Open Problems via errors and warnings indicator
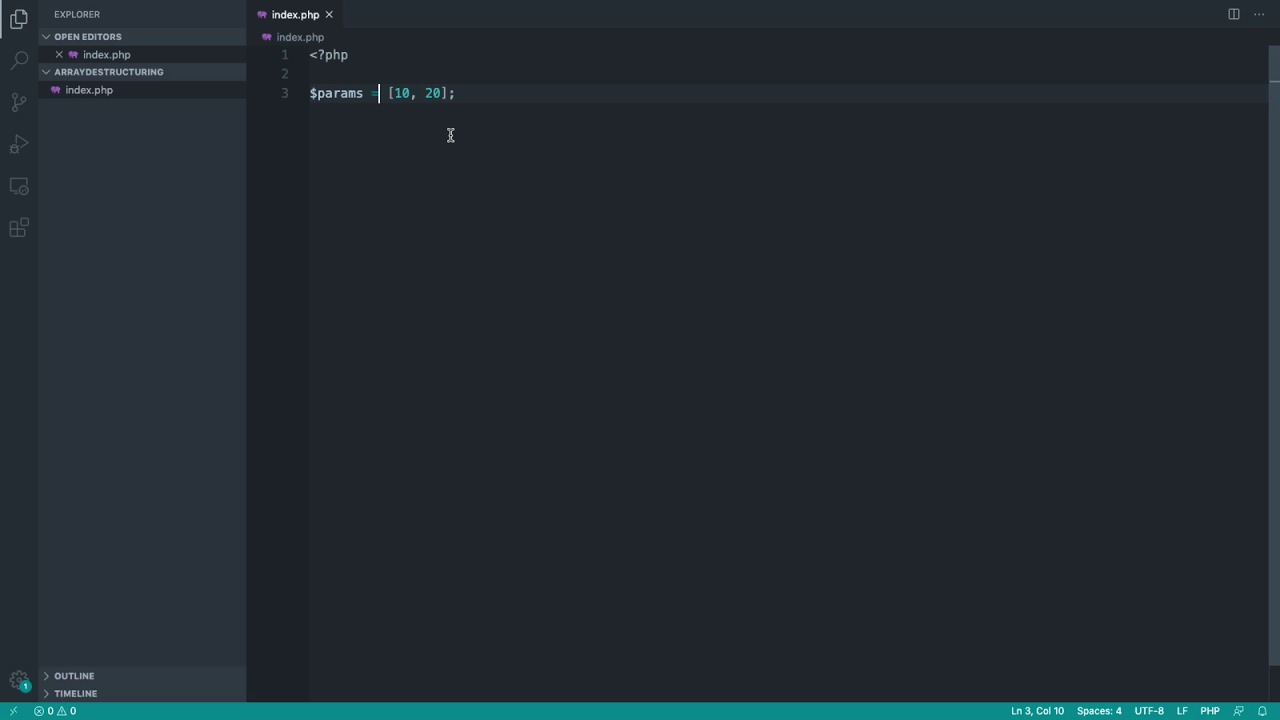The height and width of the screenshot is (720, 1280). tap(55, 711)
